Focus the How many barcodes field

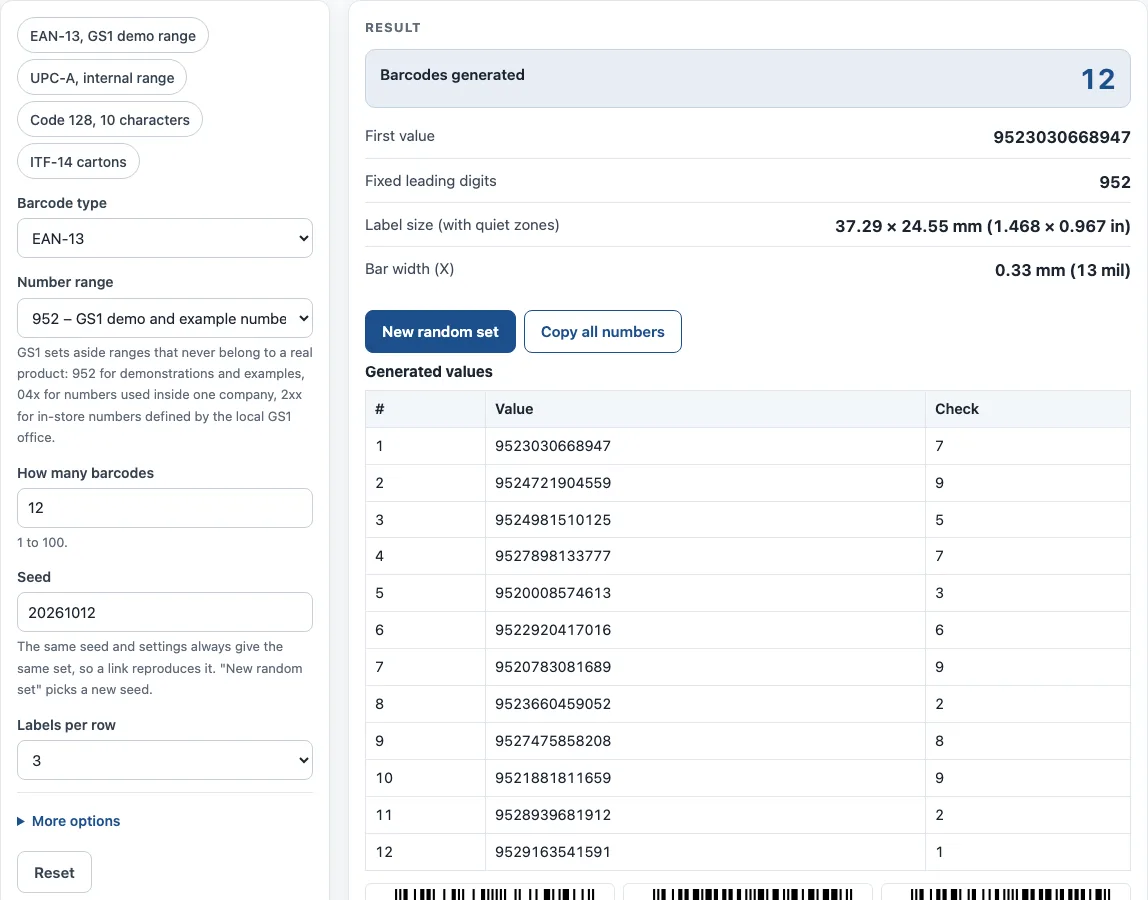[x=165, y=507]
